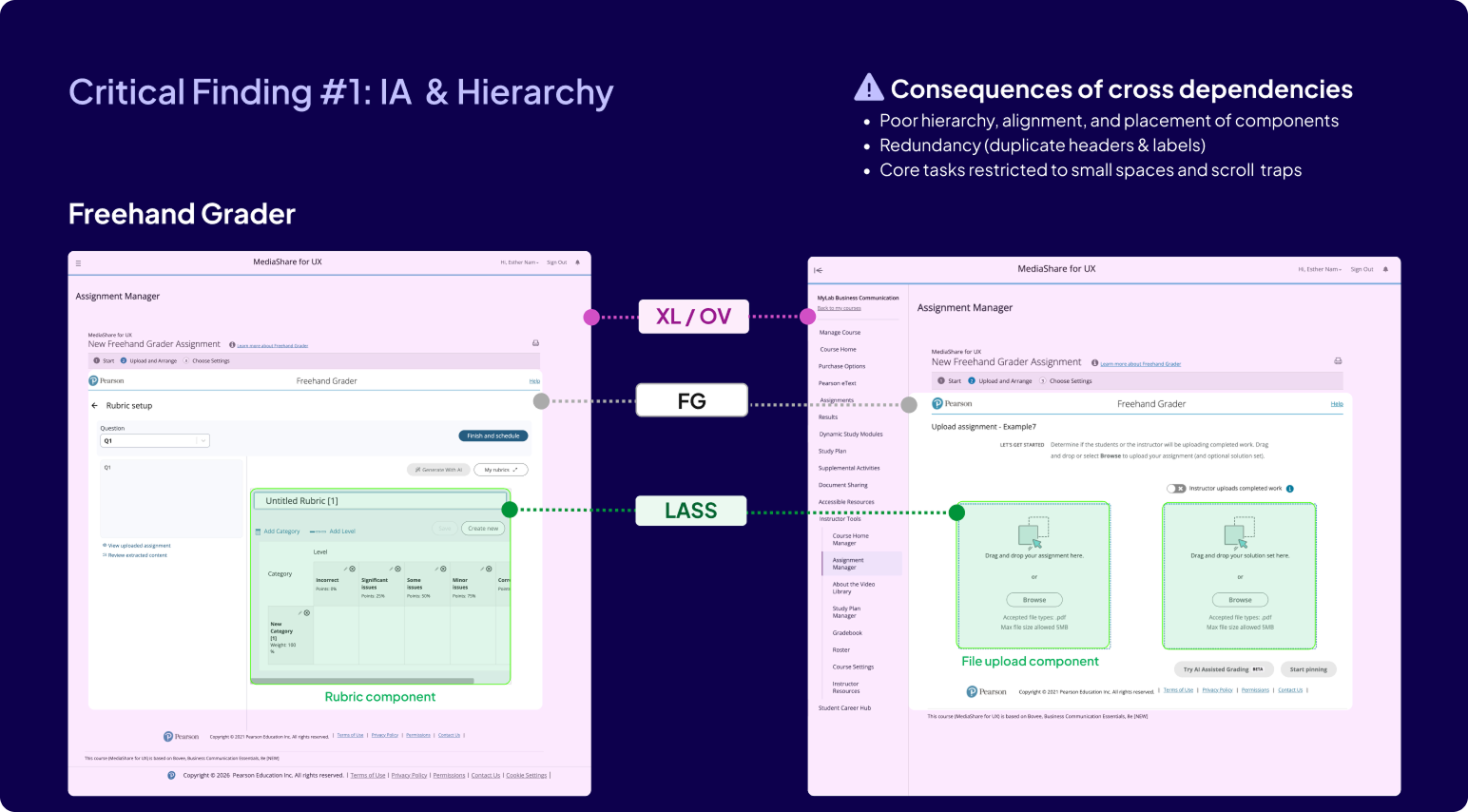Screen dimensions: 1468x812
Task: Click Help link in Upload assignment screen
Action: pos(1337,404)
